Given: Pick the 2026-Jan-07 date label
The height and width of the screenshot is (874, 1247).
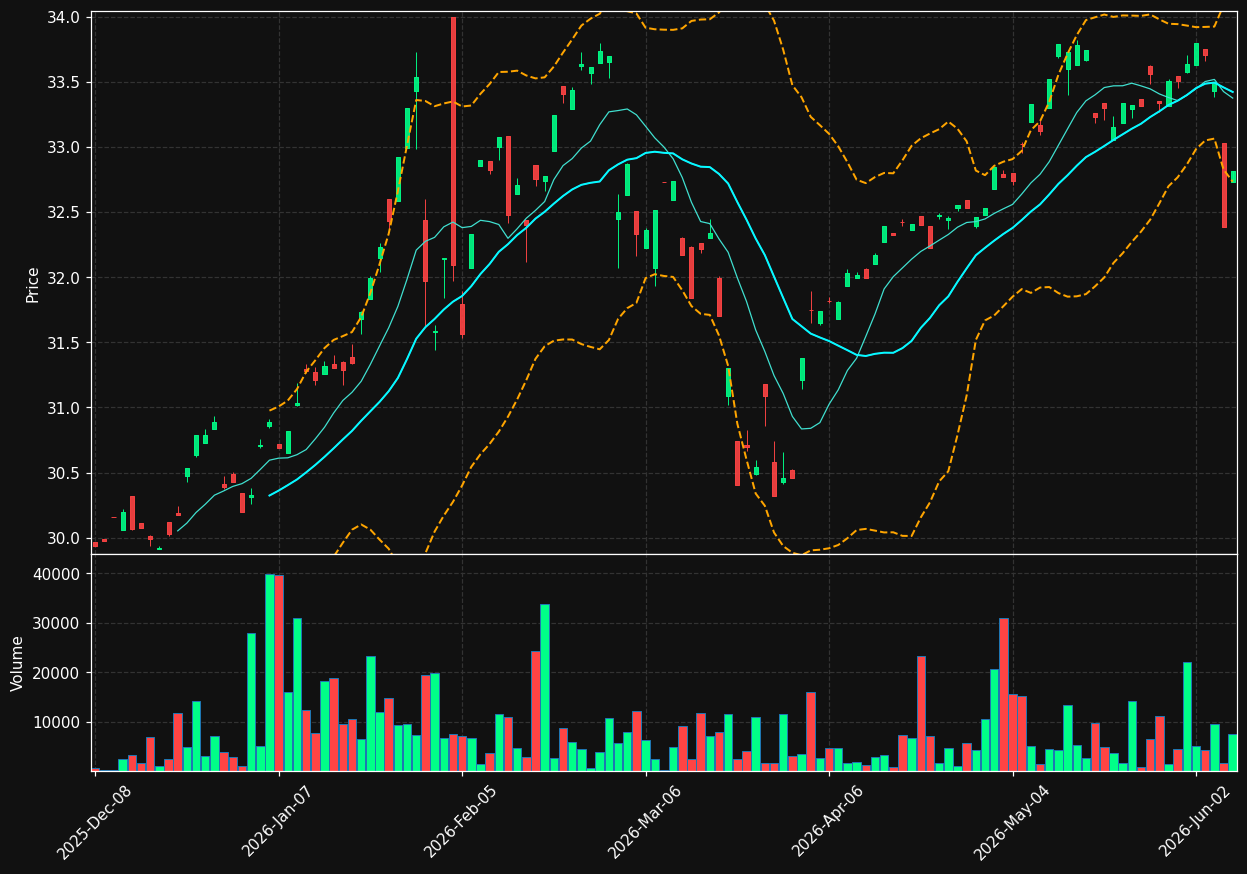Looking at the screenshot, I should (279, 821).
